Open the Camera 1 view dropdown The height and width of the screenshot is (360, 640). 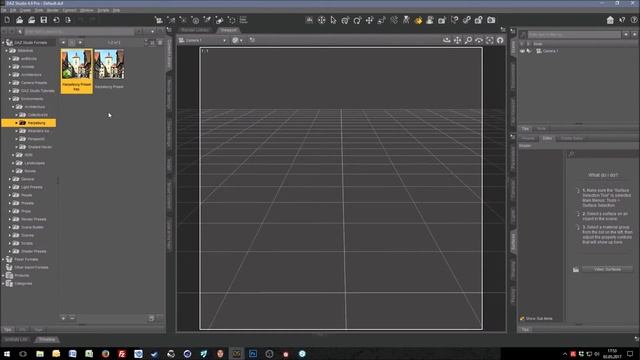(203, 40)
